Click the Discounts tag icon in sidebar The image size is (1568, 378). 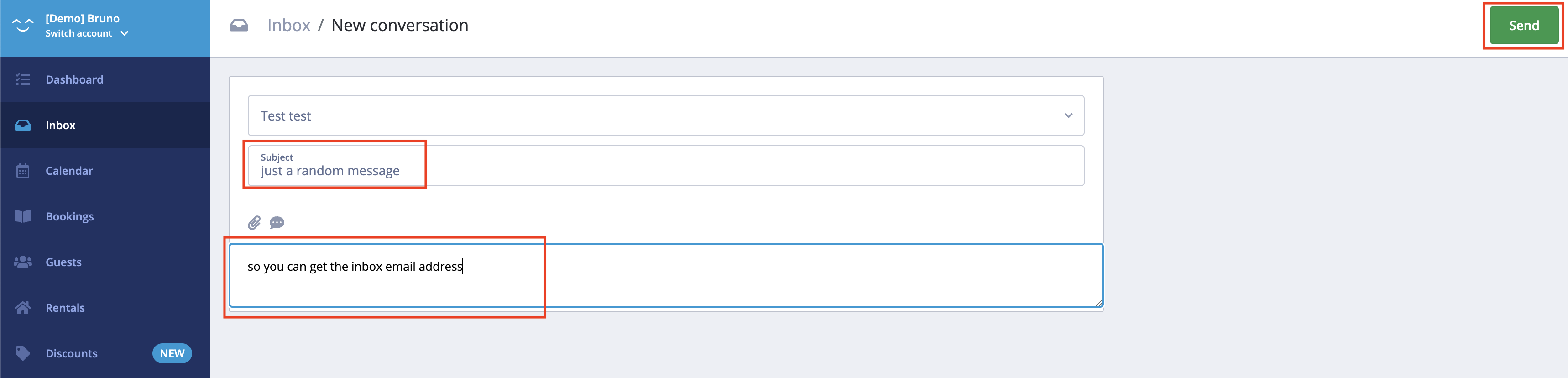pos(22,354)
